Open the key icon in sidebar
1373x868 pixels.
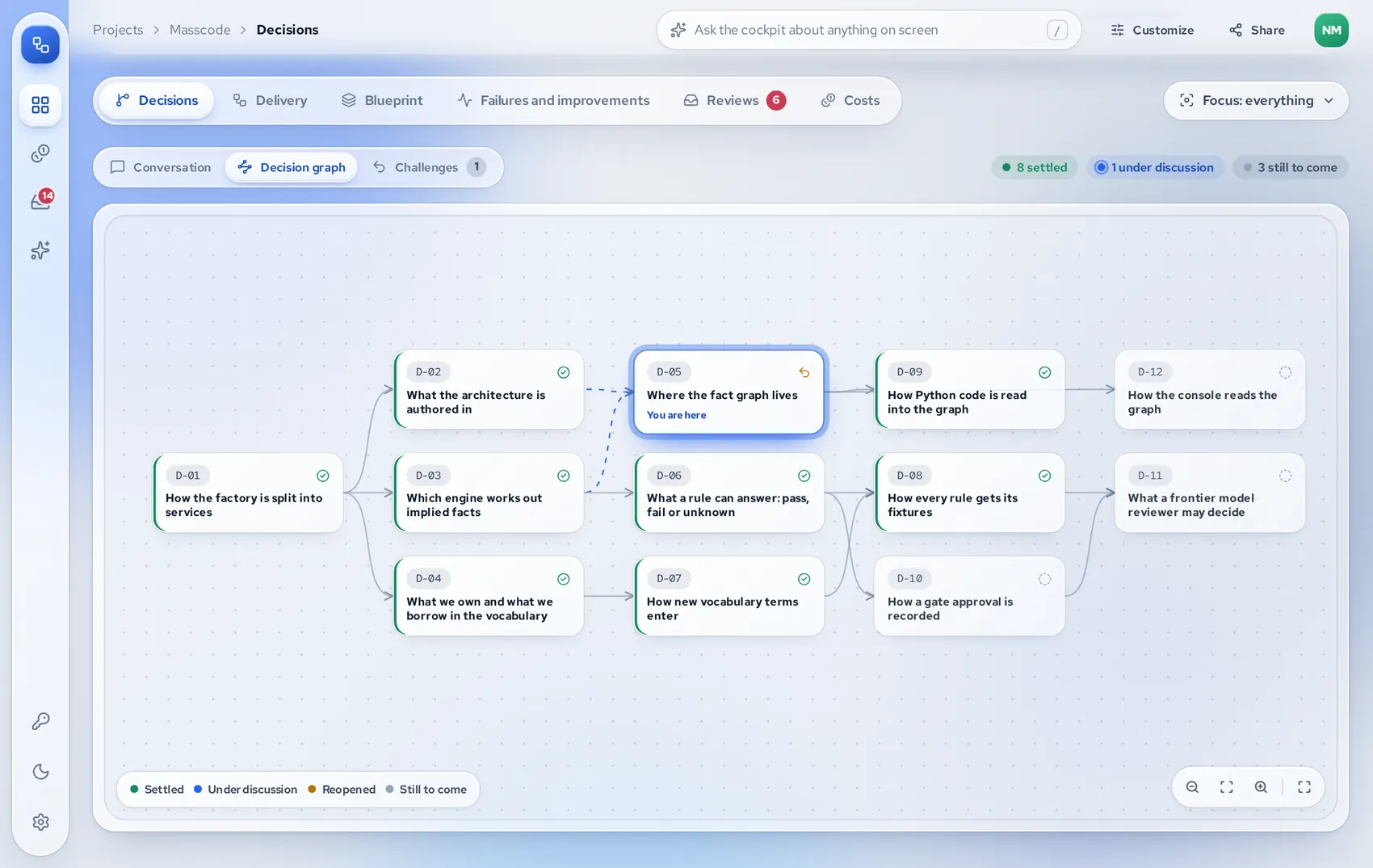point(40,721)
